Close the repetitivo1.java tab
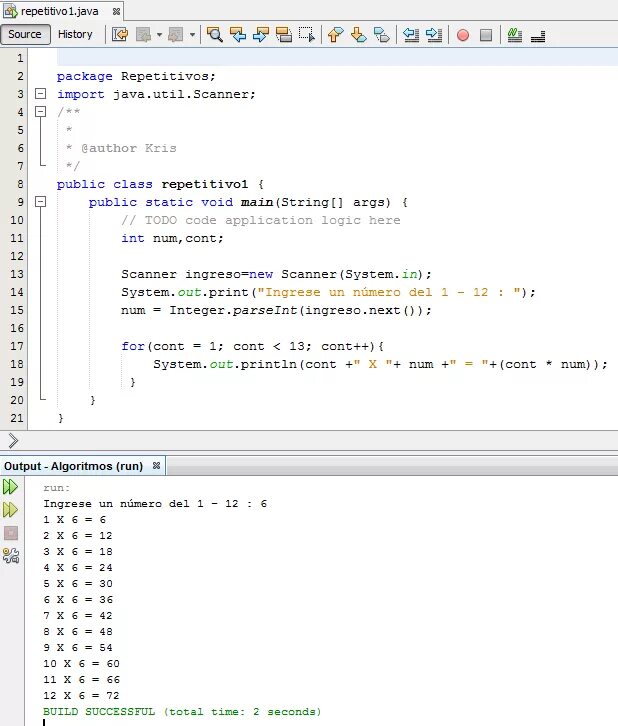This screenshot has height=726, width=618. click(x=116, y=11)
